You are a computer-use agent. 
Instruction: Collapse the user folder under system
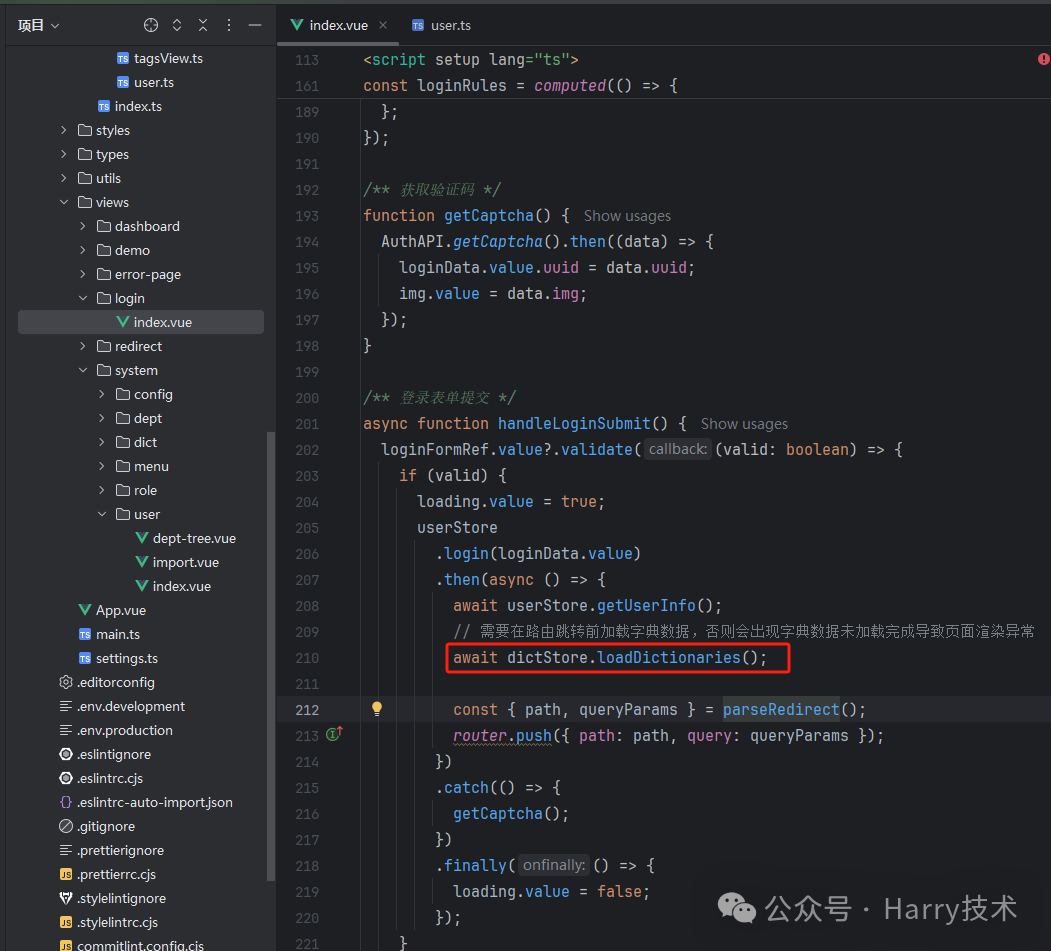click(x=102, y=514)
